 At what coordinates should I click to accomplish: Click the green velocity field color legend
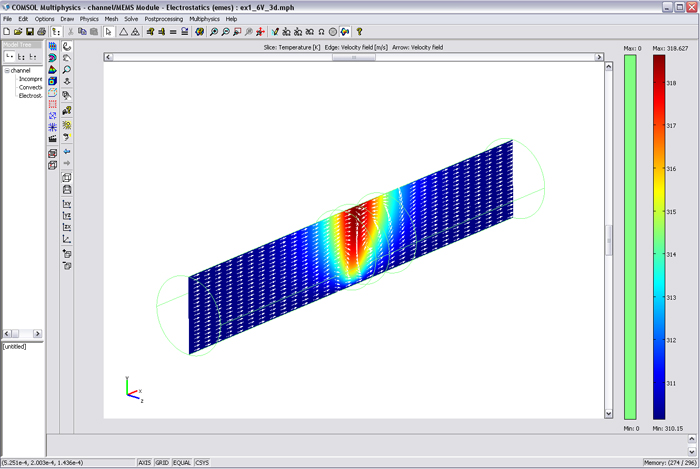pos(630,237)
